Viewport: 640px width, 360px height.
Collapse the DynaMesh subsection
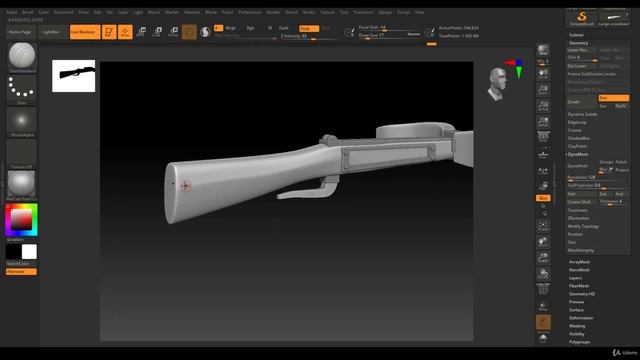pos(578,154)
